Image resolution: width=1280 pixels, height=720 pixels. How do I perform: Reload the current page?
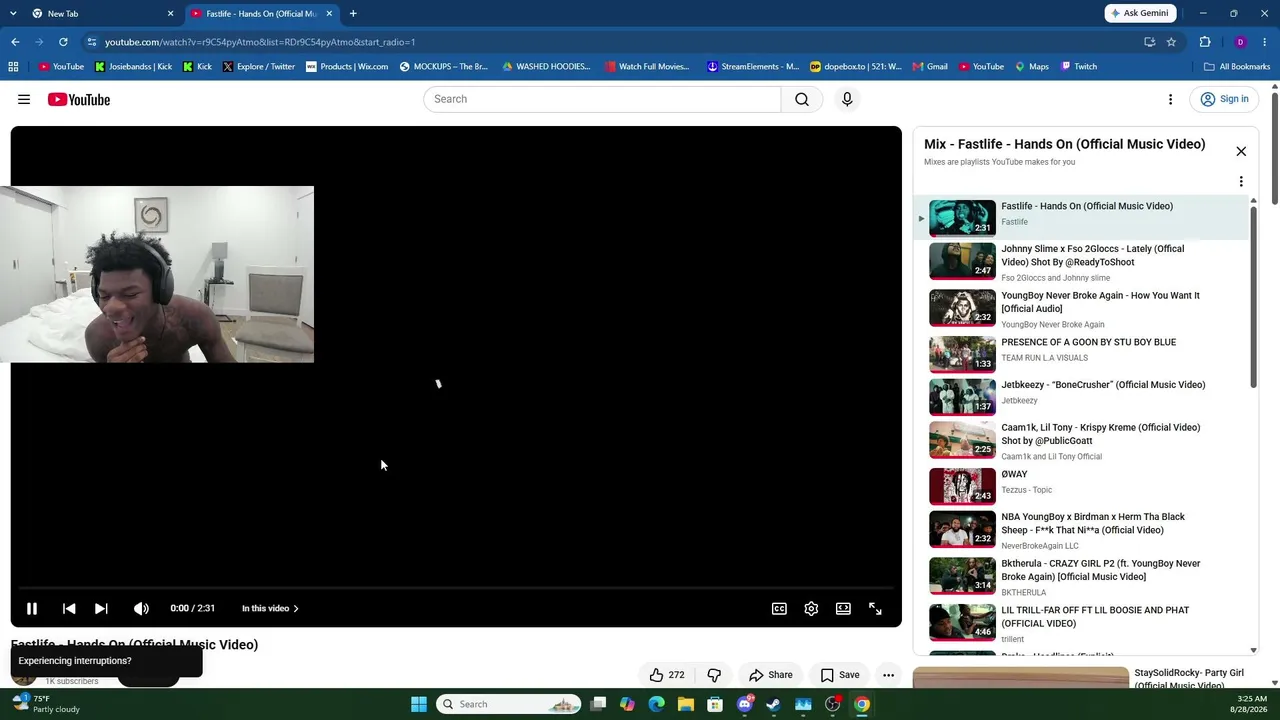coord(63,42)
